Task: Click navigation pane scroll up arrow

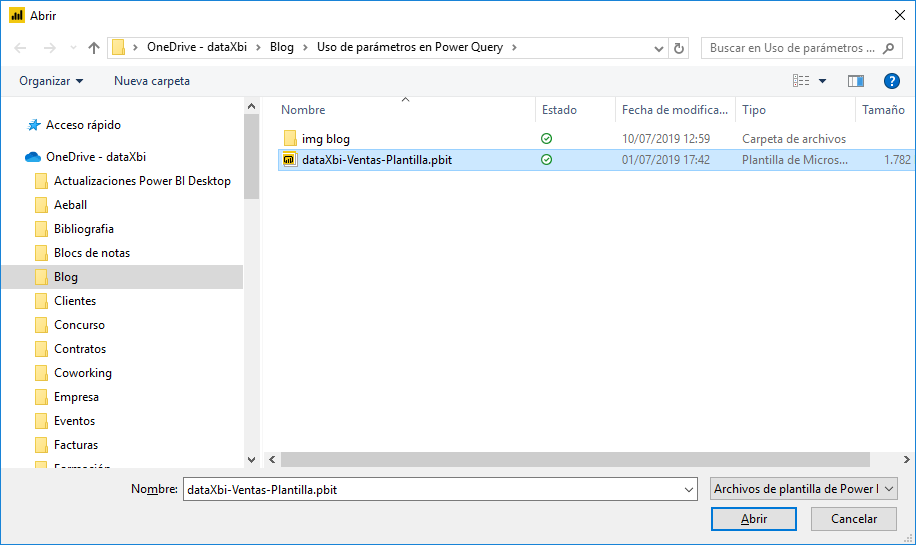Action: click(251, 106)
